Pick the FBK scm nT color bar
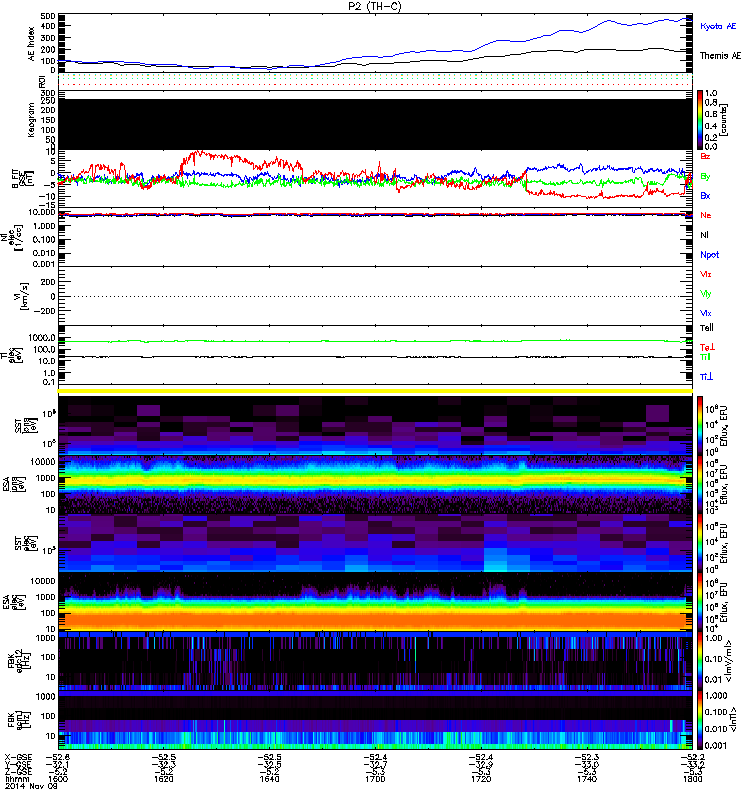This screenshot has width=750, height=800. [x=700, y=720]
